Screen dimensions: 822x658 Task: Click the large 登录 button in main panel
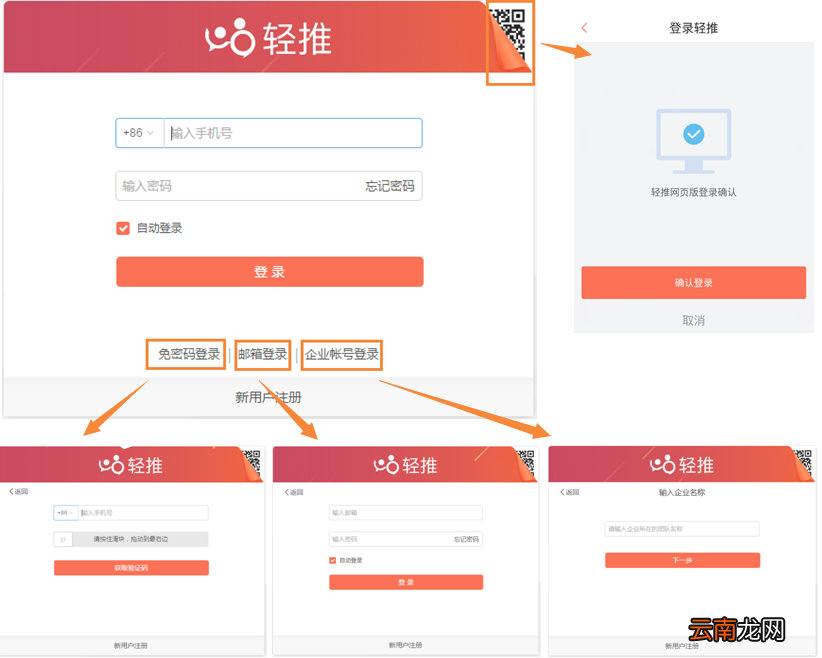coord(269,272)
